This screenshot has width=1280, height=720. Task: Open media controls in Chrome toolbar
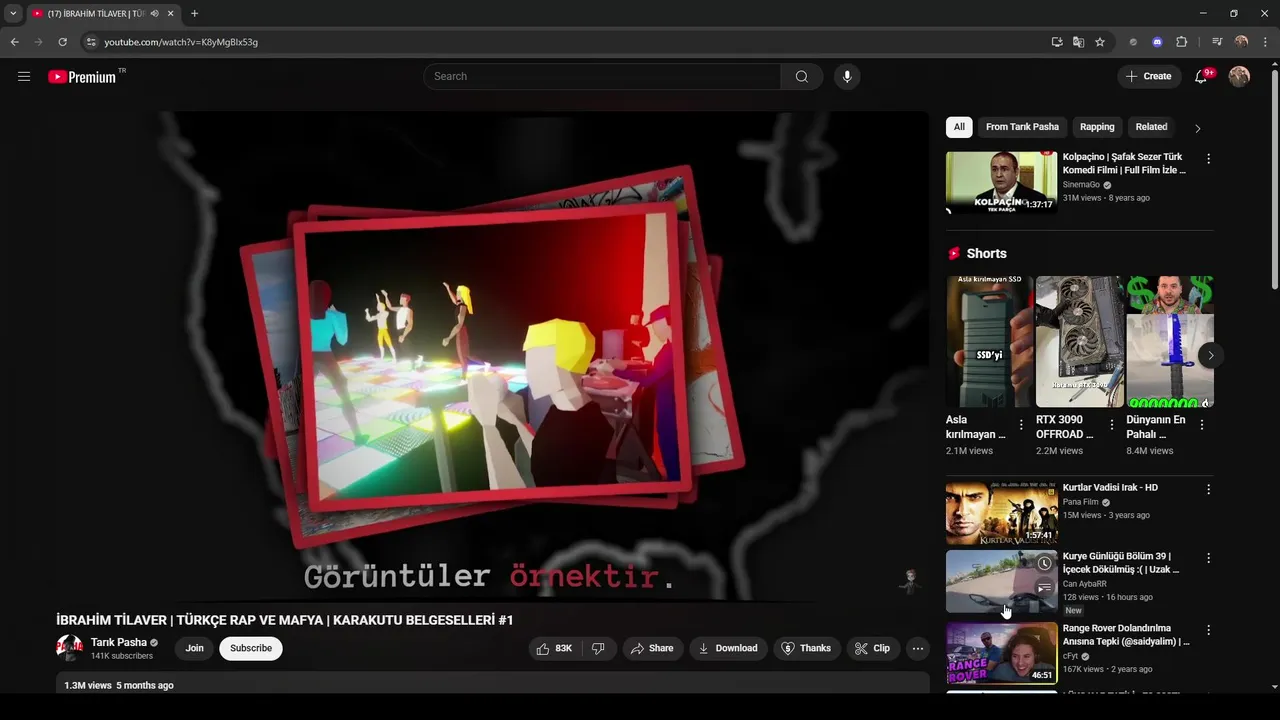(x=1217, y=42)
